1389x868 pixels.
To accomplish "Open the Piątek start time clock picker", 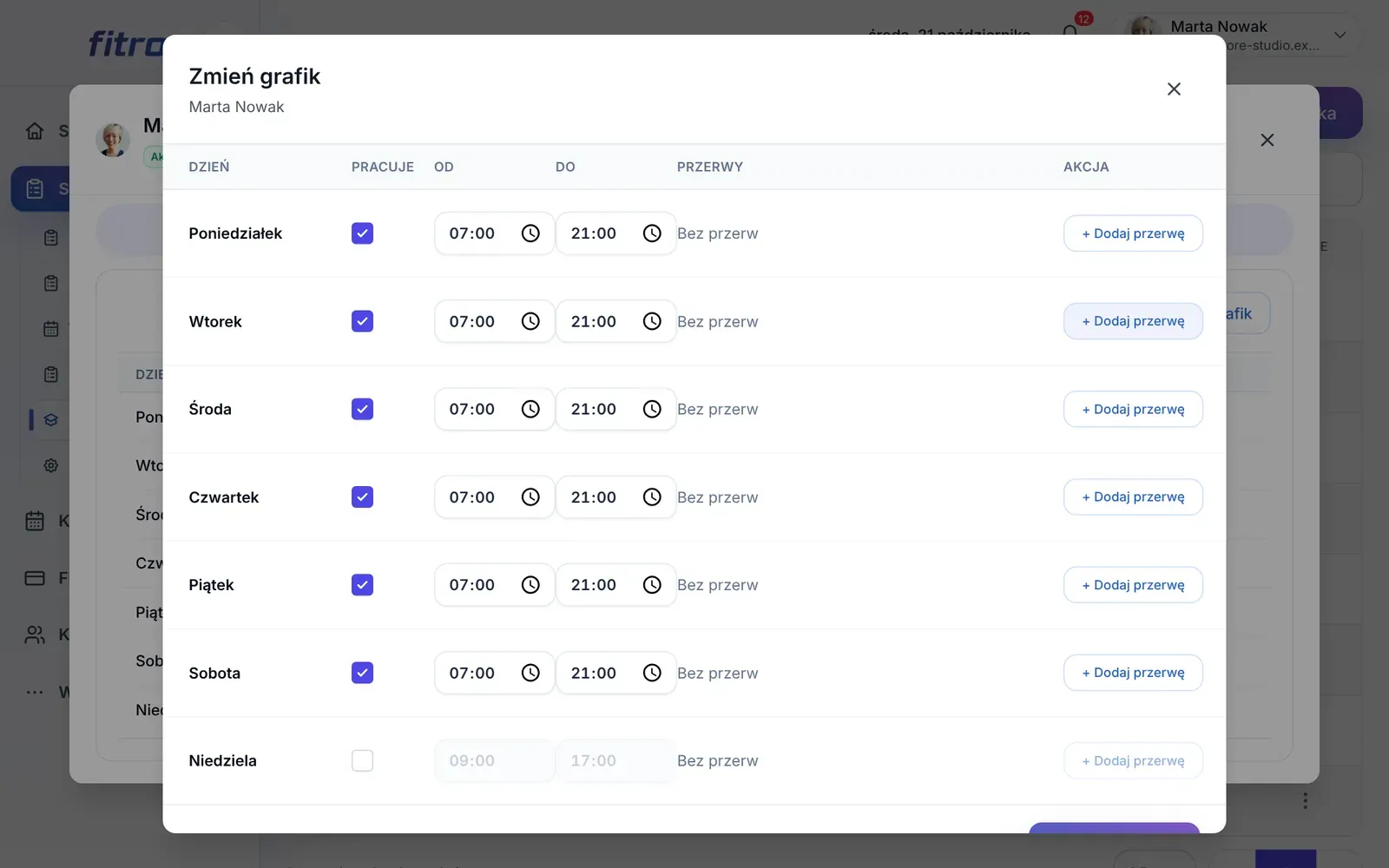I will pos(530,585).
